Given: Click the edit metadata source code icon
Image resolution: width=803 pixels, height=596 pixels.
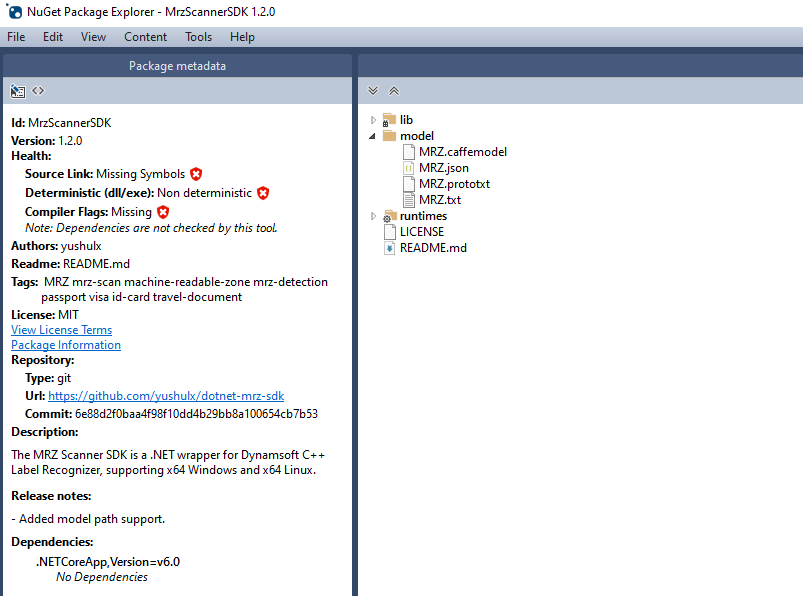Looking at the screenshot, I should 38,91.
